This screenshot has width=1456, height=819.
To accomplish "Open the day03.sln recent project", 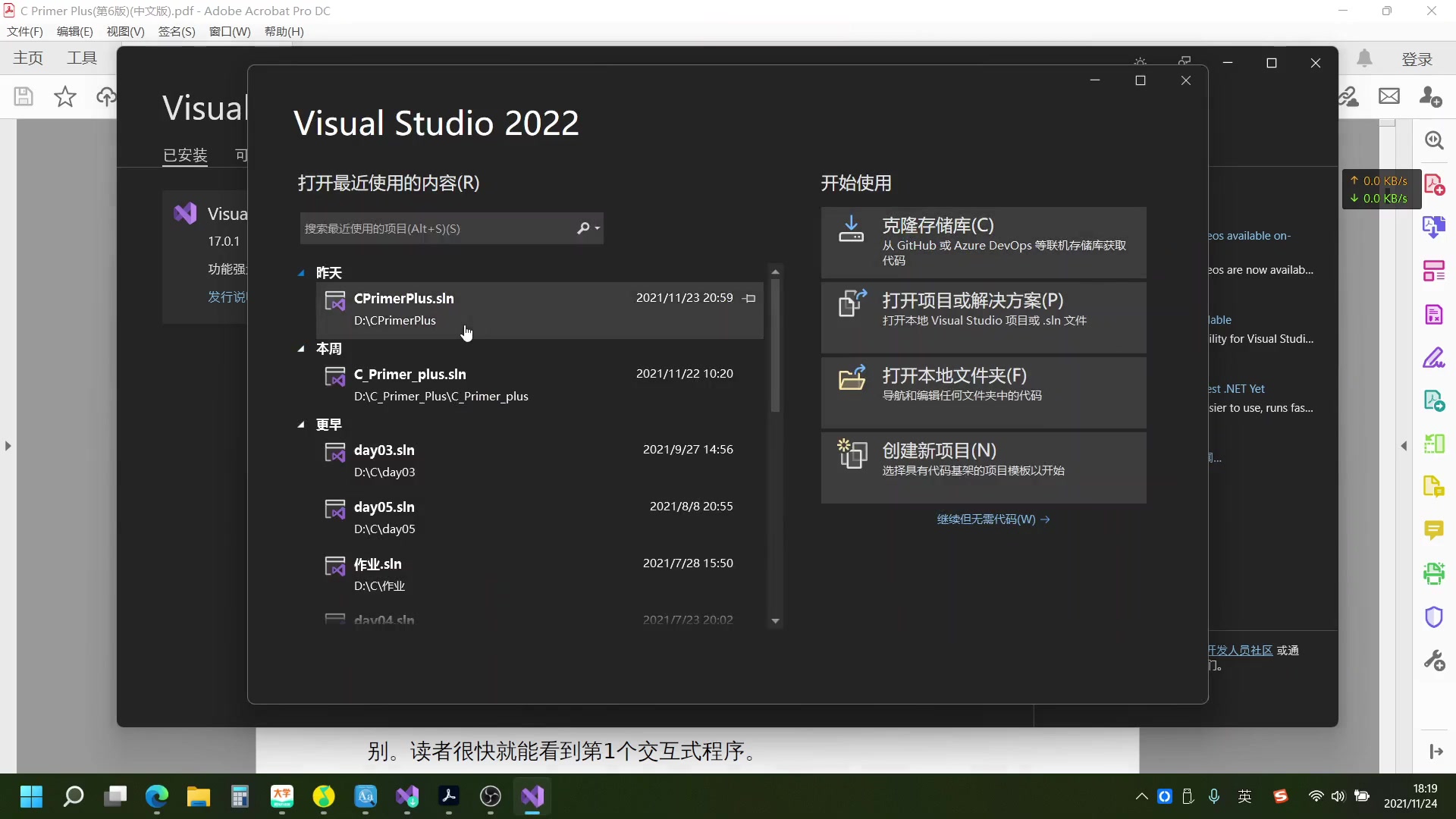I will coord(539,461).
